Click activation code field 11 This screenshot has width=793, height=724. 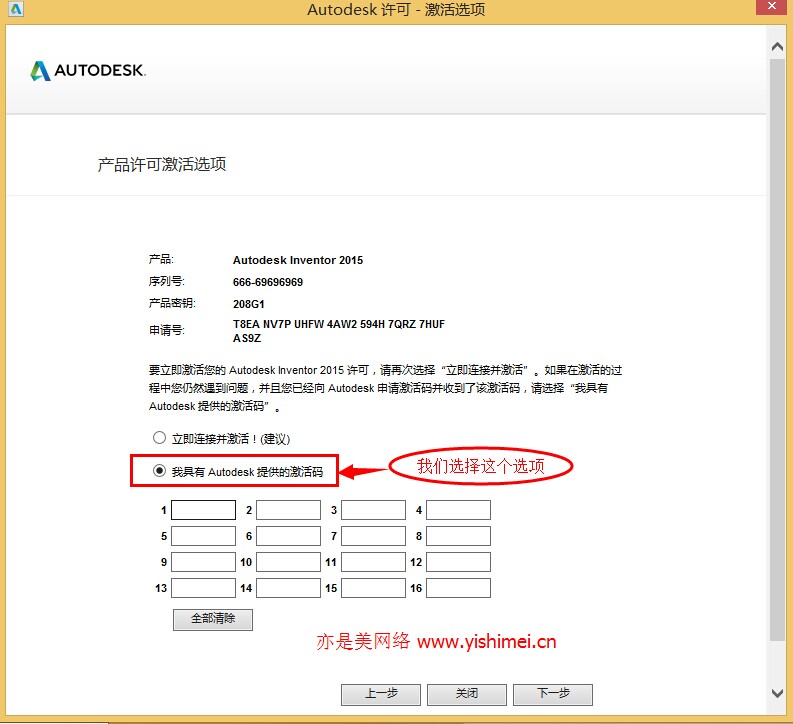tap(373, 562)
